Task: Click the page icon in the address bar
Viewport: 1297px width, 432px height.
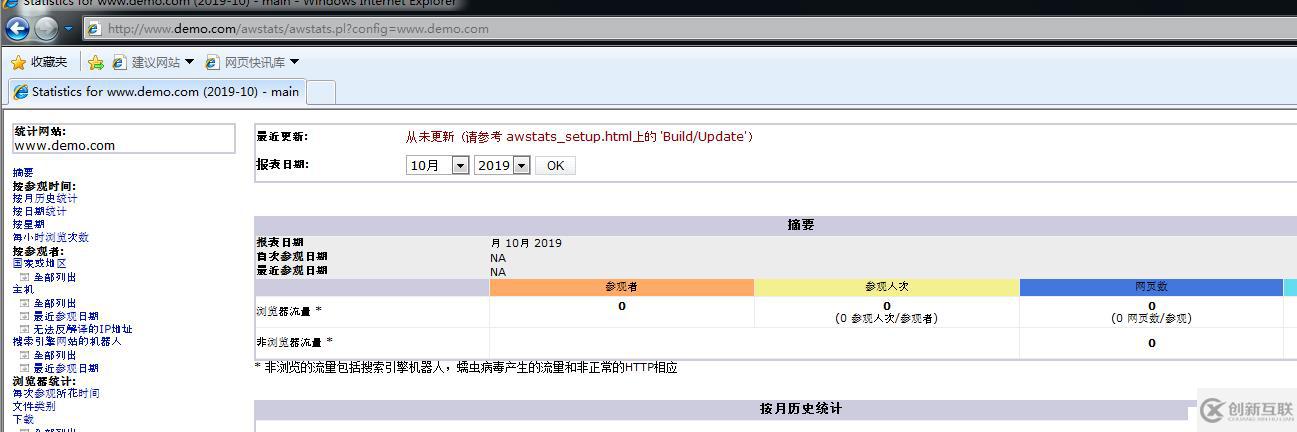Action: coord(94,29)
